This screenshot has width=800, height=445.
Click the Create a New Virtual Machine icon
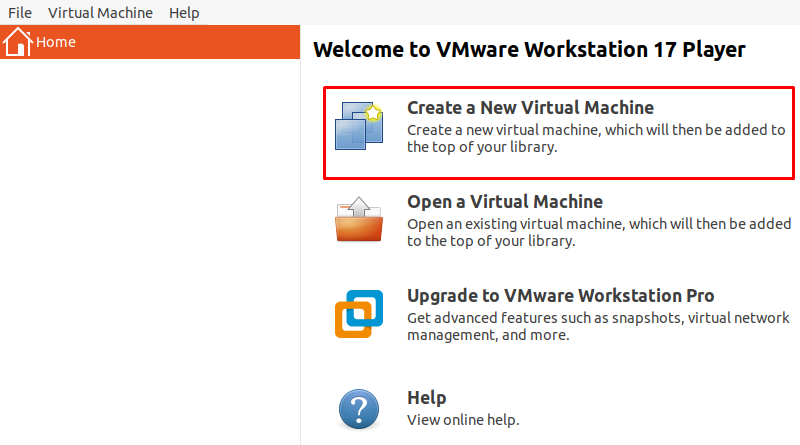(x=359, y=126)
